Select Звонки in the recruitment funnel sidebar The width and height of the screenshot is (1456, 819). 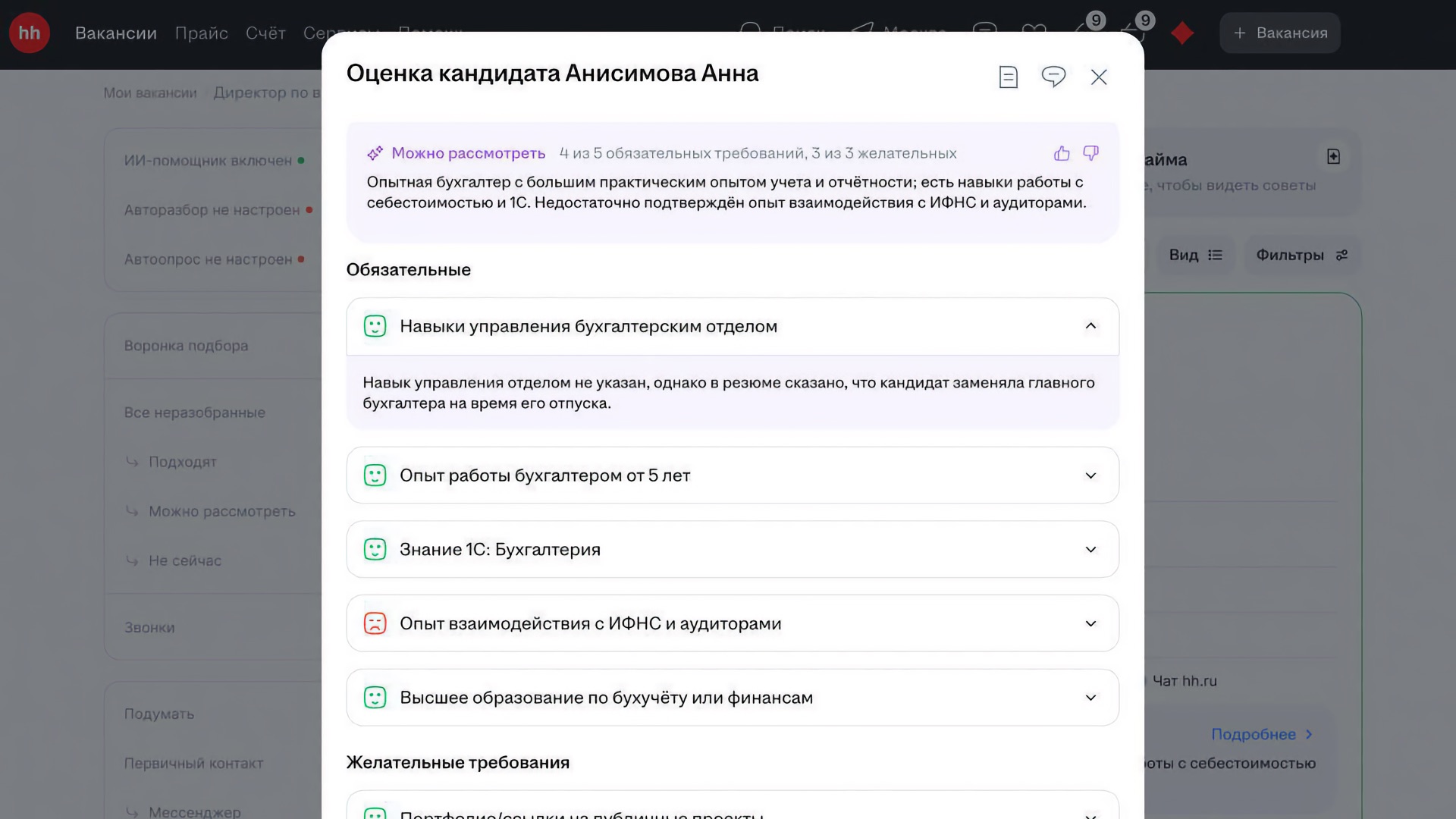[x=149, y=627]
